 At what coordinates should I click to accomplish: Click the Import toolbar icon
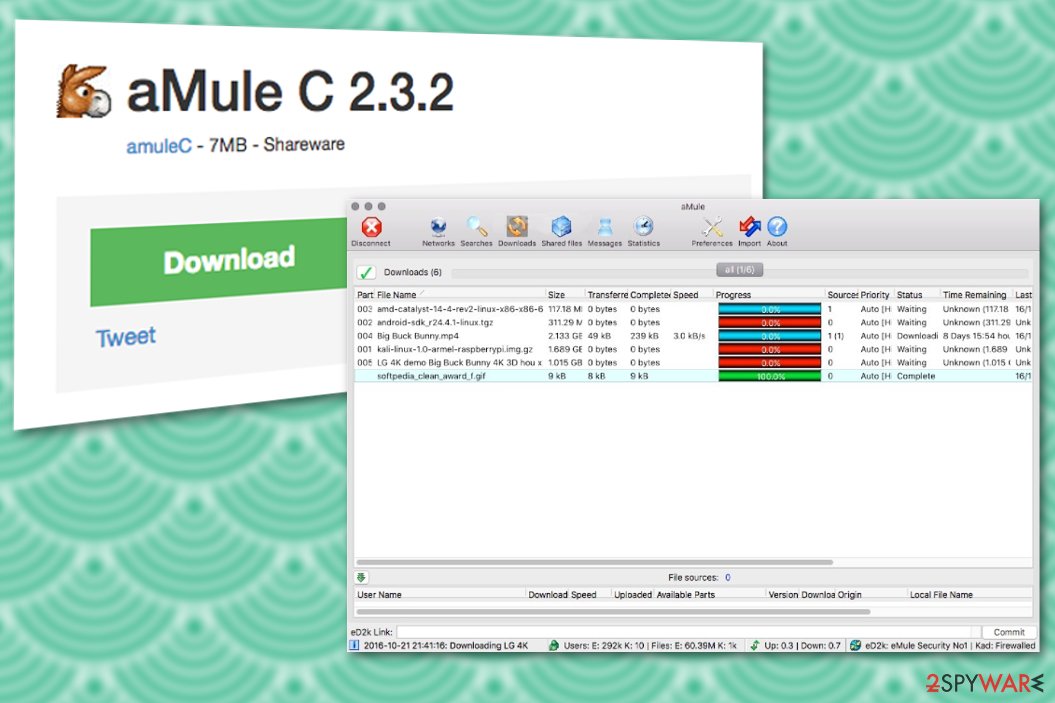pyautogui.click(x=749, y=231)
